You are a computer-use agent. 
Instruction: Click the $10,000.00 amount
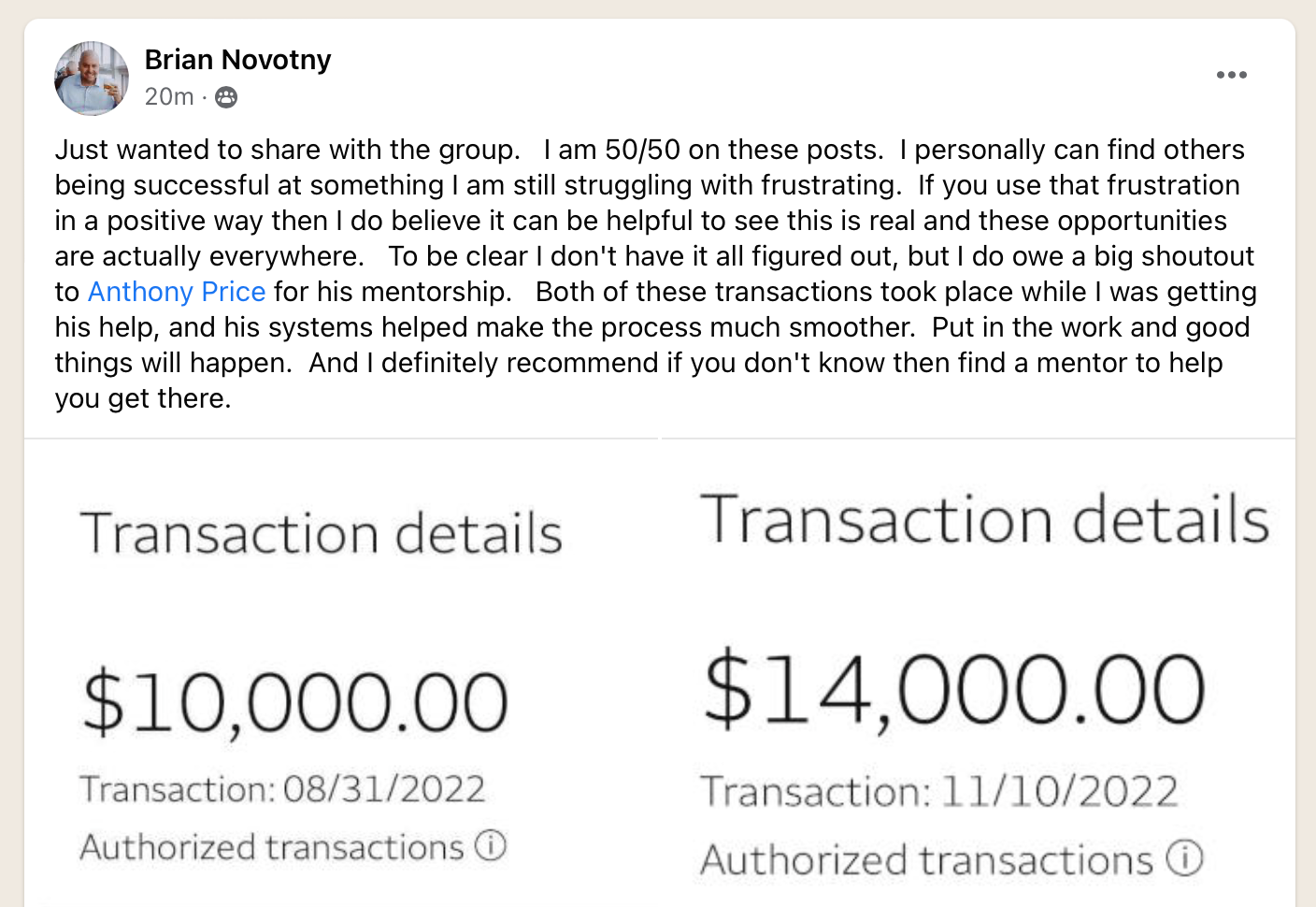coord(295,702)
